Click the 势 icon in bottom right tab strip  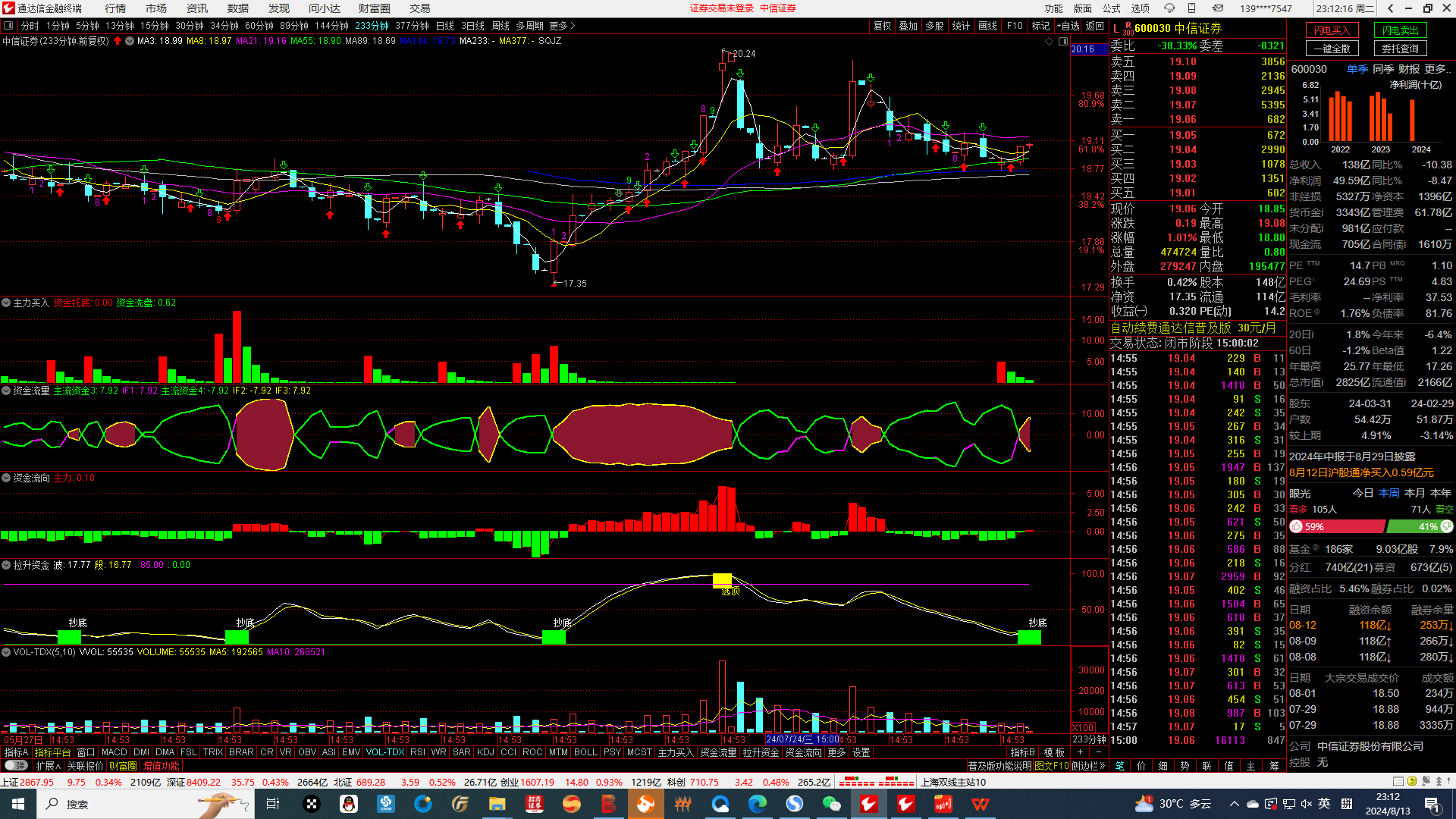pos(1185,766)
